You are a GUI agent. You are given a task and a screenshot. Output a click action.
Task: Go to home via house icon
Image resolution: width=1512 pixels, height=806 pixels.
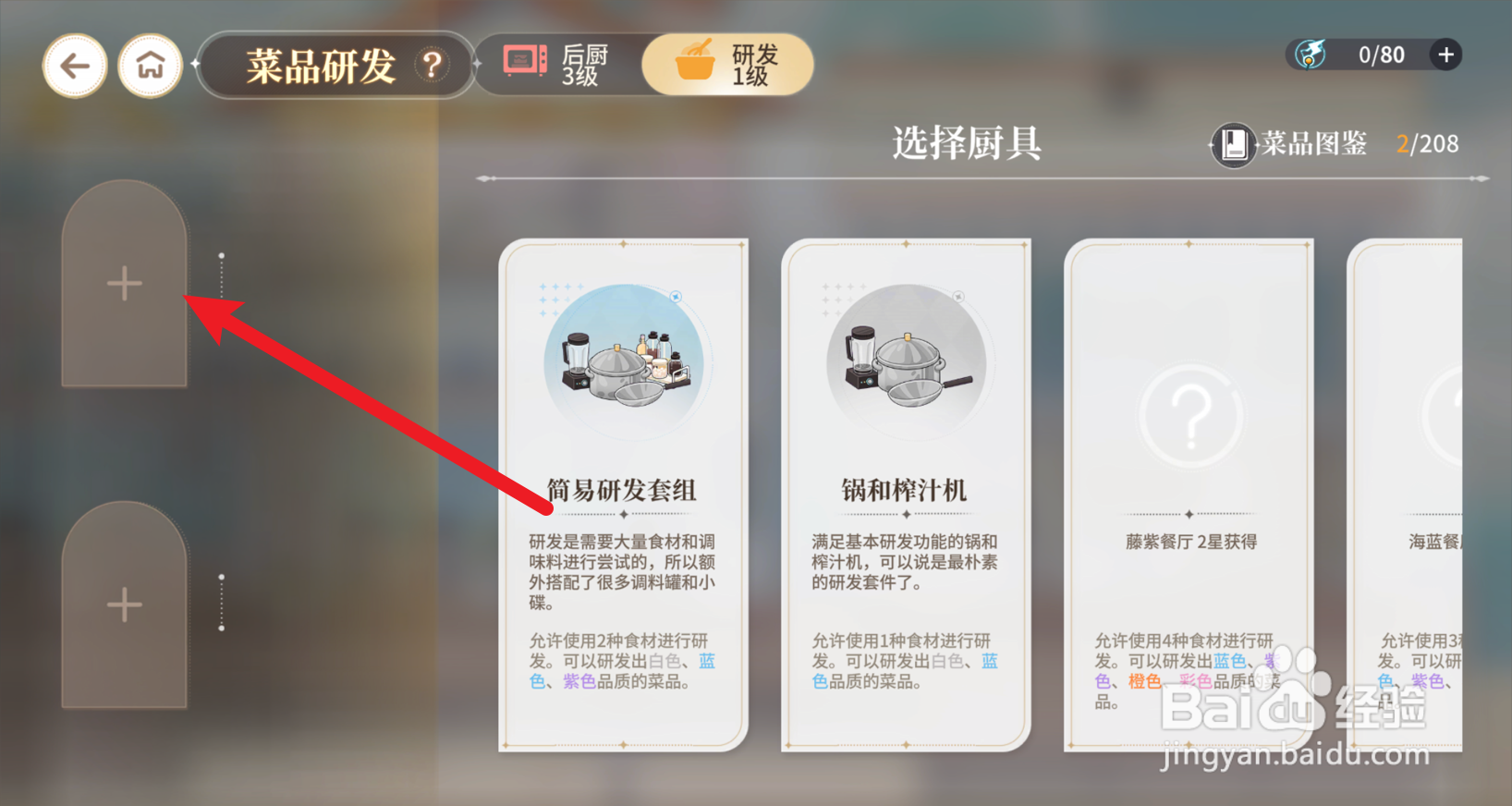click(151, 67)
